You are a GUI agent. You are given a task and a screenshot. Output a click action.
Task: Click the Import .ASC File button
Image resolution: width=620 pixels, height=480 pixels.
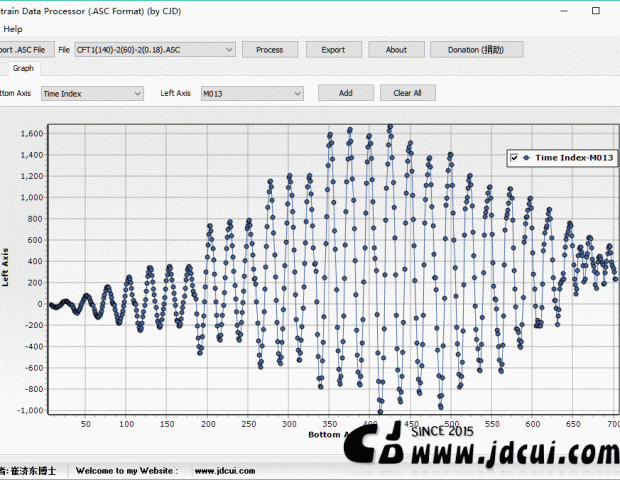point(23,49)
